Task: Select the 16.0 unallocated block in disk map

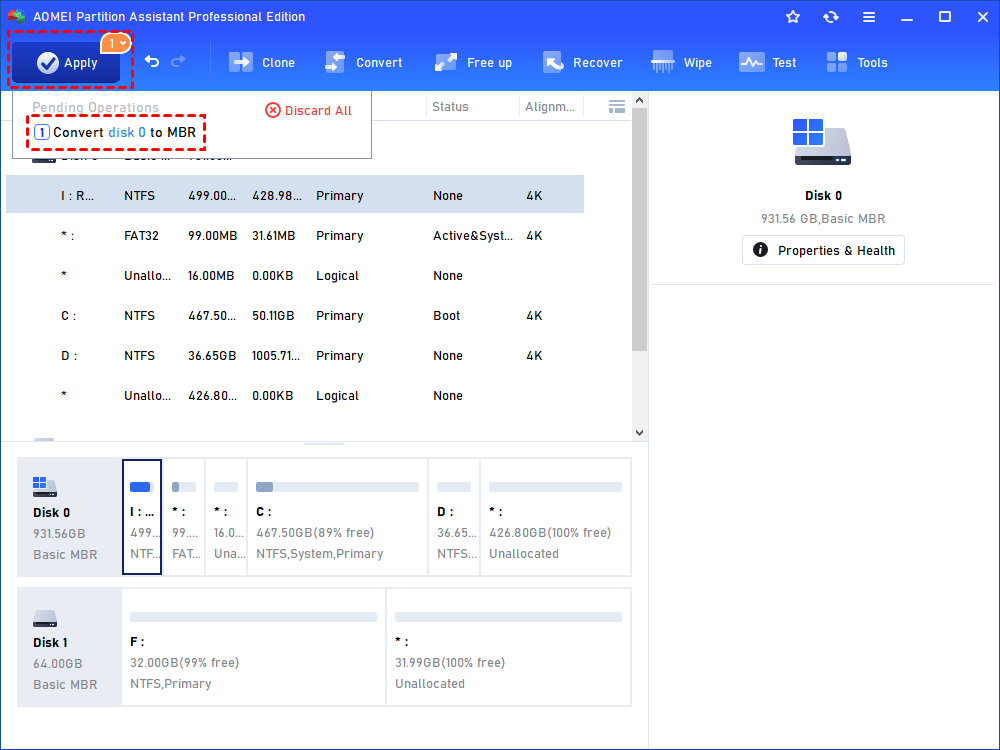Action: (x=226, y=517)
